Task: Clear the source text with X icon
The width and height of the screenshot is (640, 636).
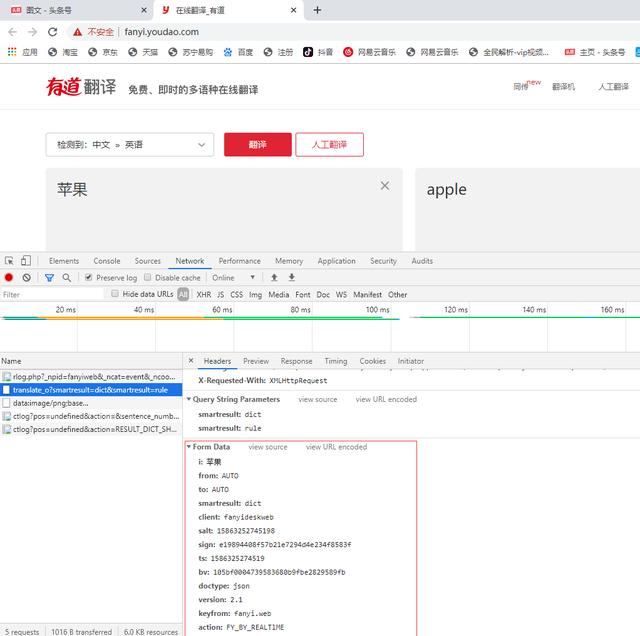Action: point(384,186)
